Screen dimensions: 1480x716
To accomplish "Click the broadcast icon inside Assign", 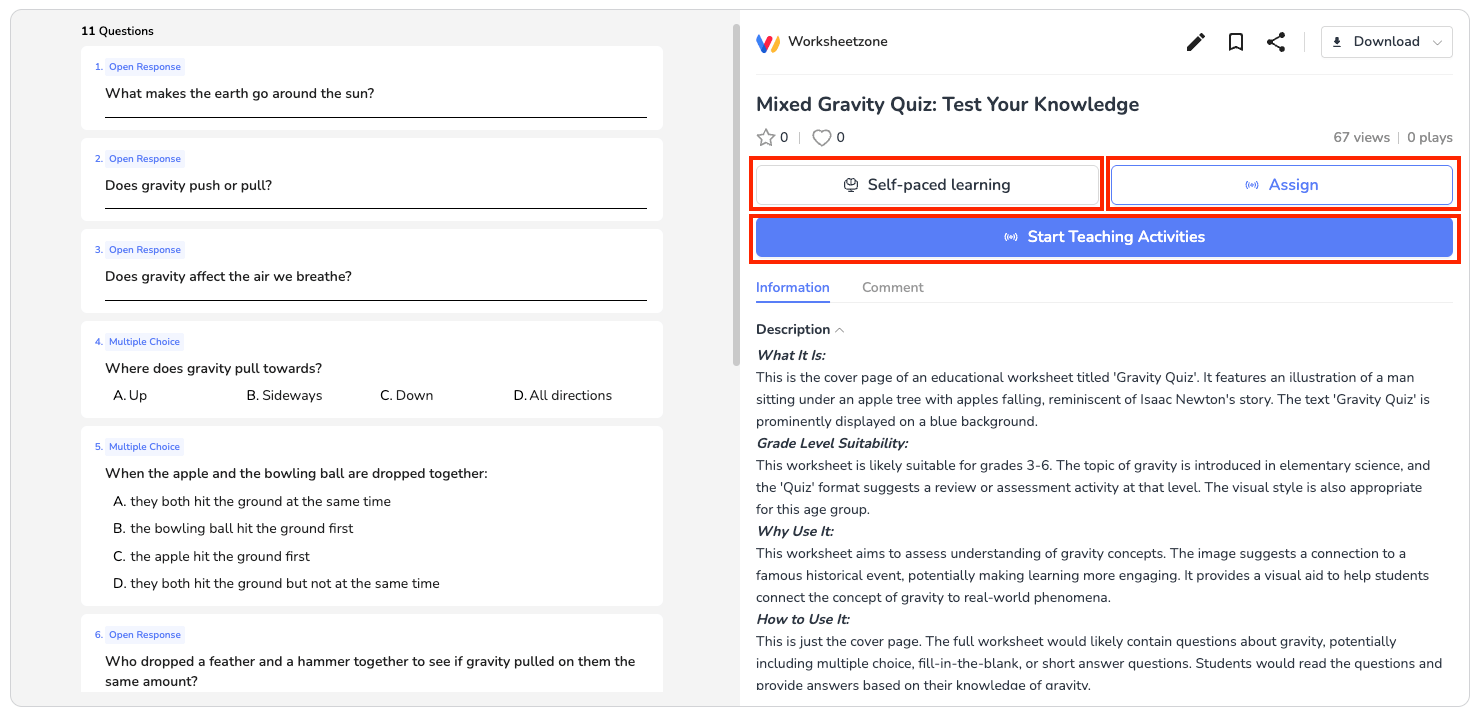I will tap(1252, 184).
